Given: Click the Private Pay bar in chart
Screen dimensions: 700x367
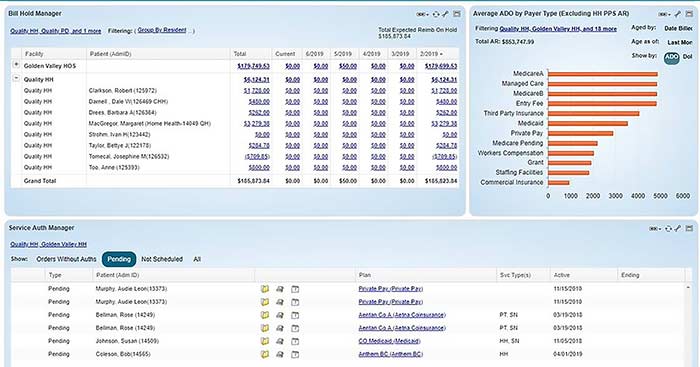Looking at the screenshot, I should click(x=580, y=133).
